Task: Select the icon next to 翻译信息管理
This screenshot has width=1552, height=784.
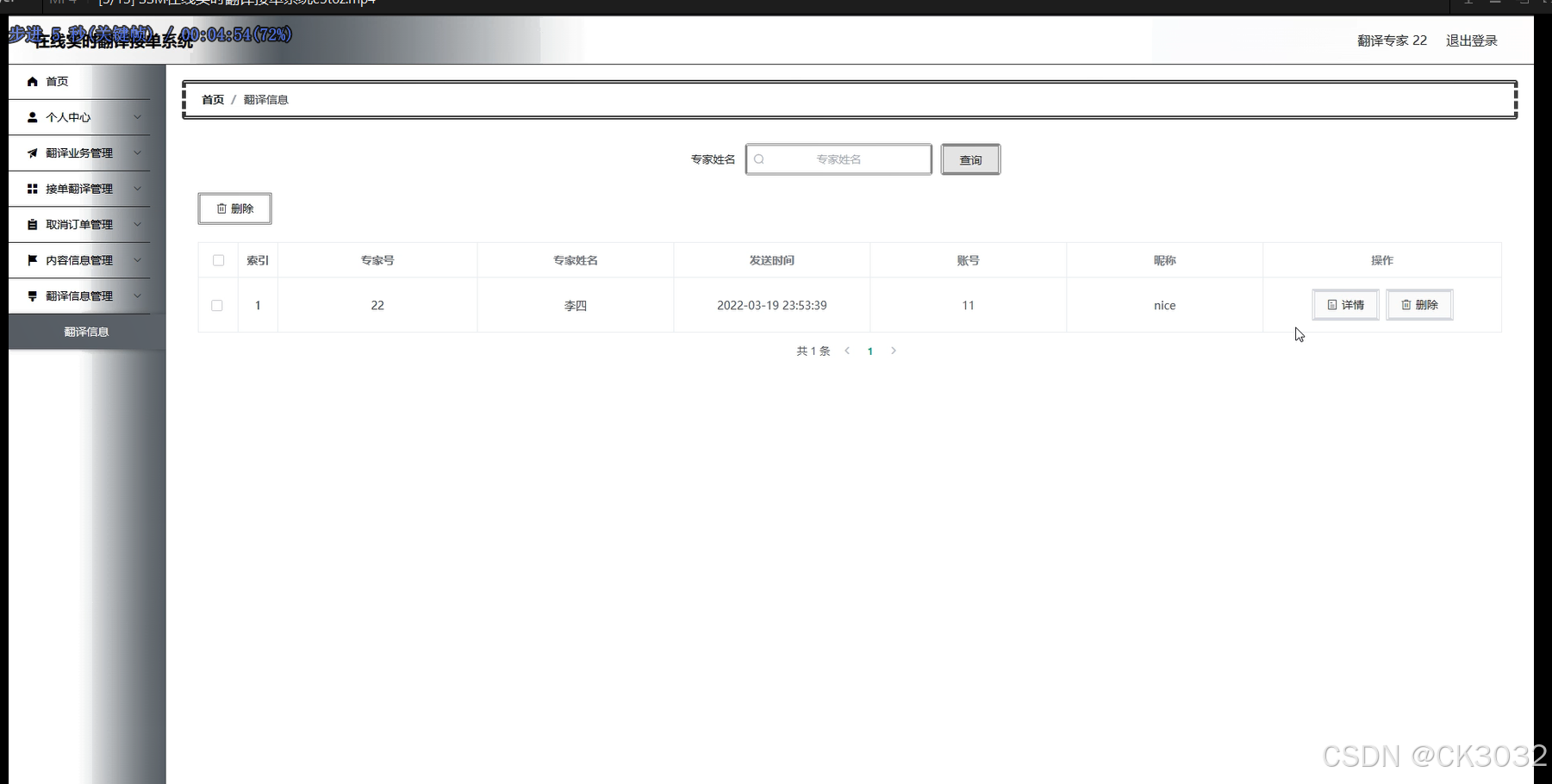Action: point(33,296)
